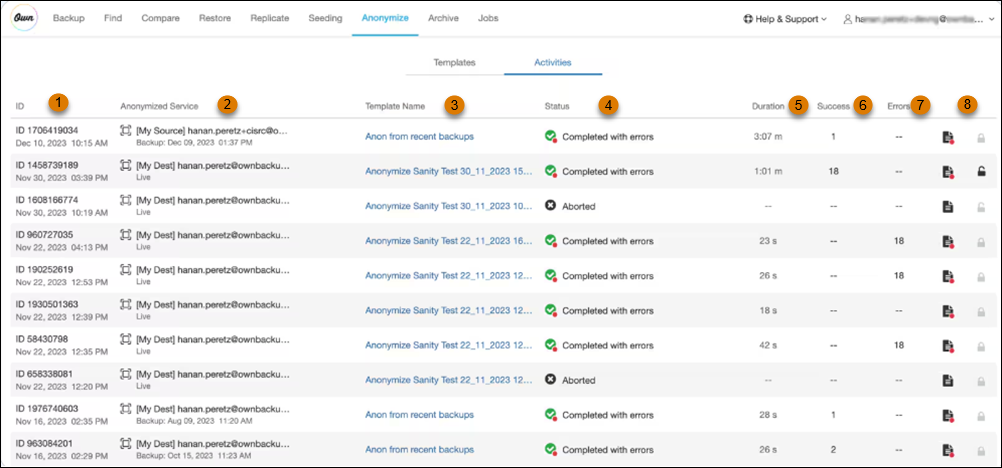
Task: Open the Jobs tab
Action: click(488, 19)
